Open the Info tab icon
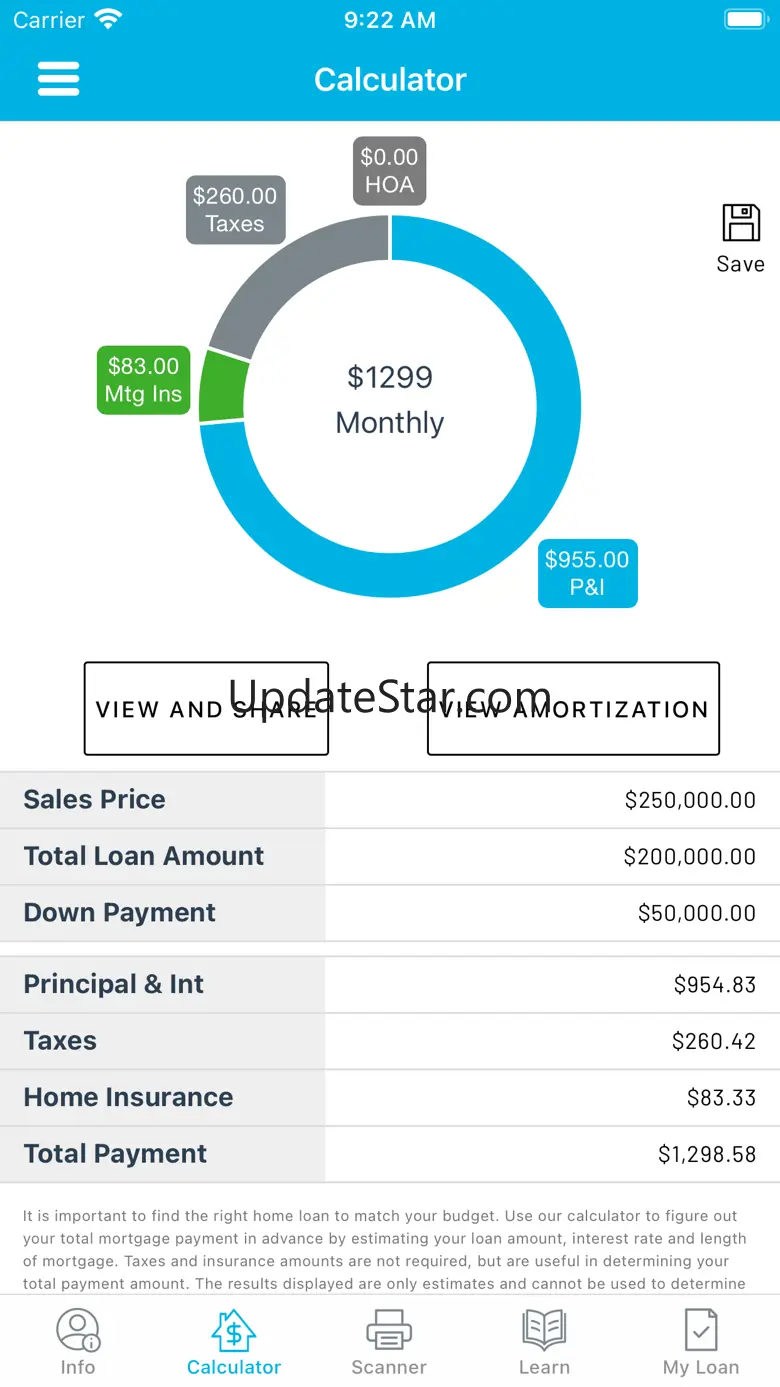Viewport: 780px width, 1387px height. 78,1330
